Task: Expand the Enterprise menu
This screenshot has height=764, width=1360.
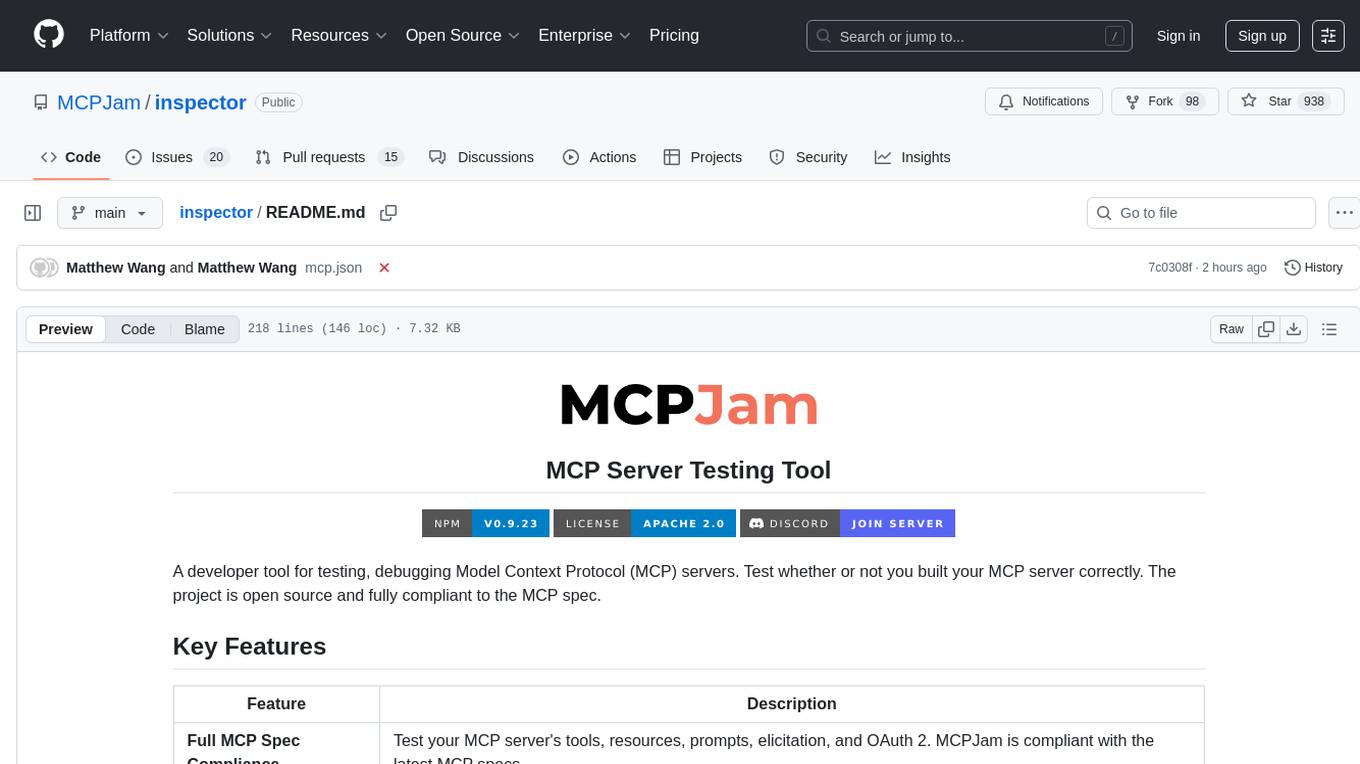Action: point(584,35)
